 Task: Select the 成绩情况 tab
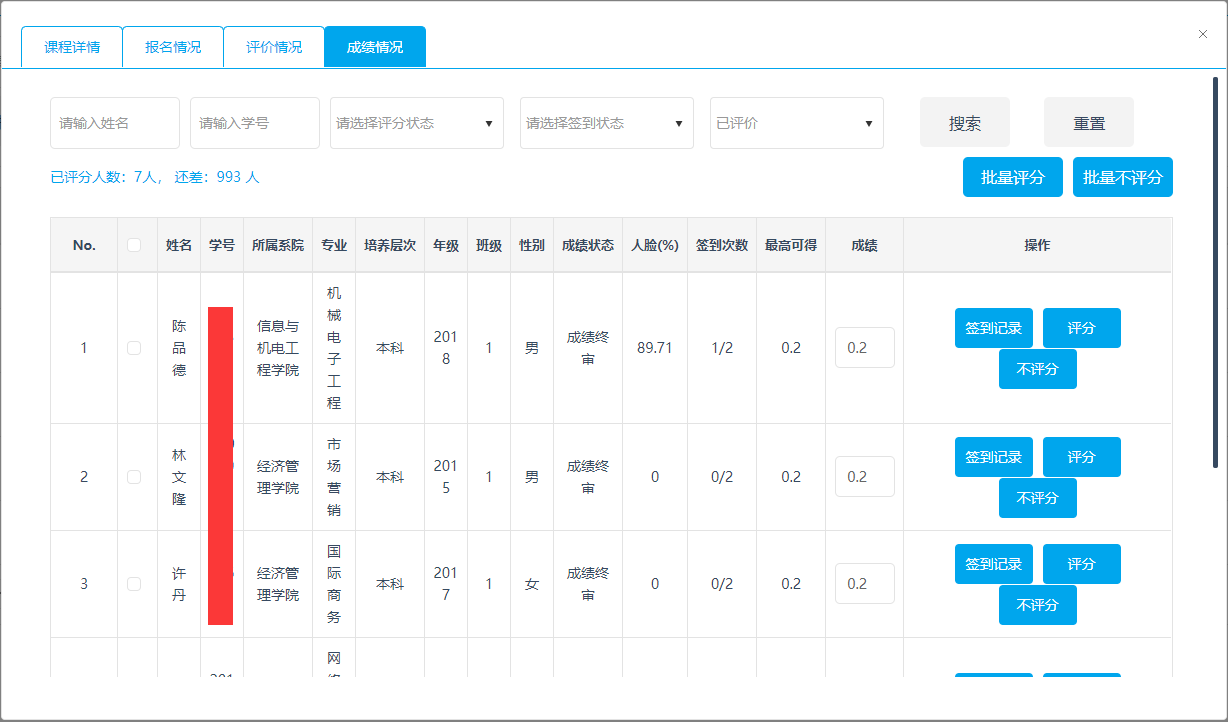[x=375, y=47]
